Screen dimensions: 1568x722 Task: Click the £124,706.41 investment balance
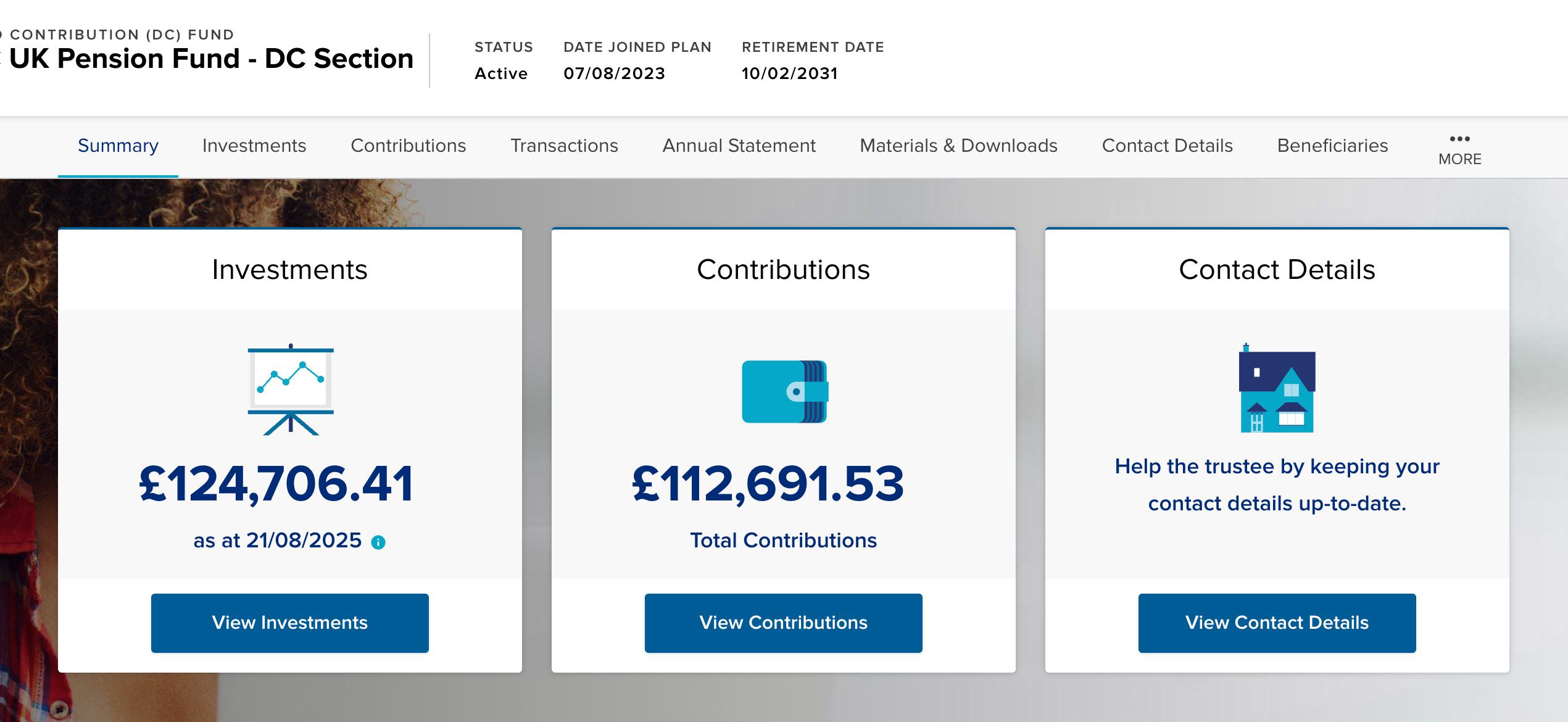276,484
